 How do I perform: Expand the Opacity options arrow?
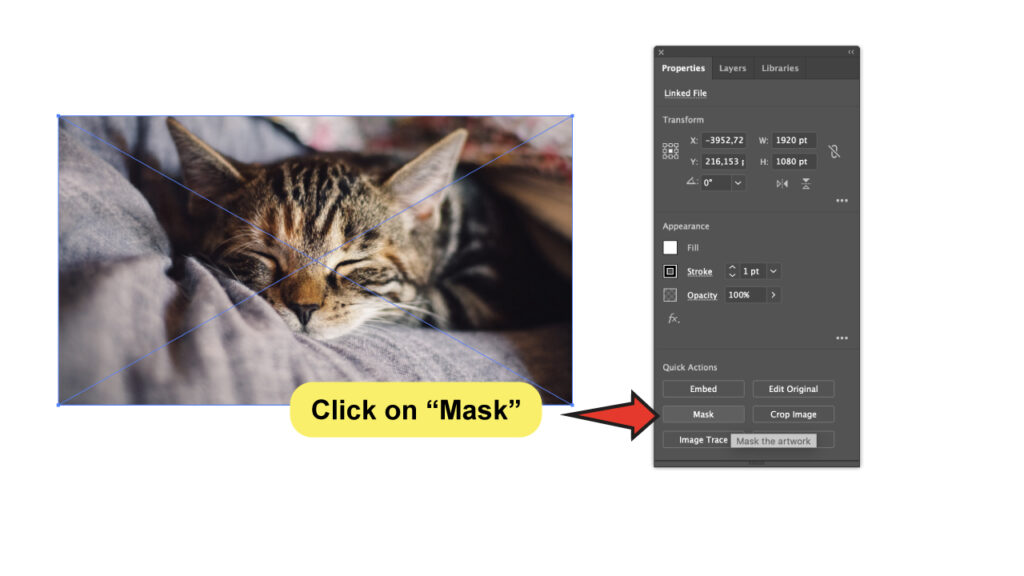pyautogui.click(x=773, y=295)
